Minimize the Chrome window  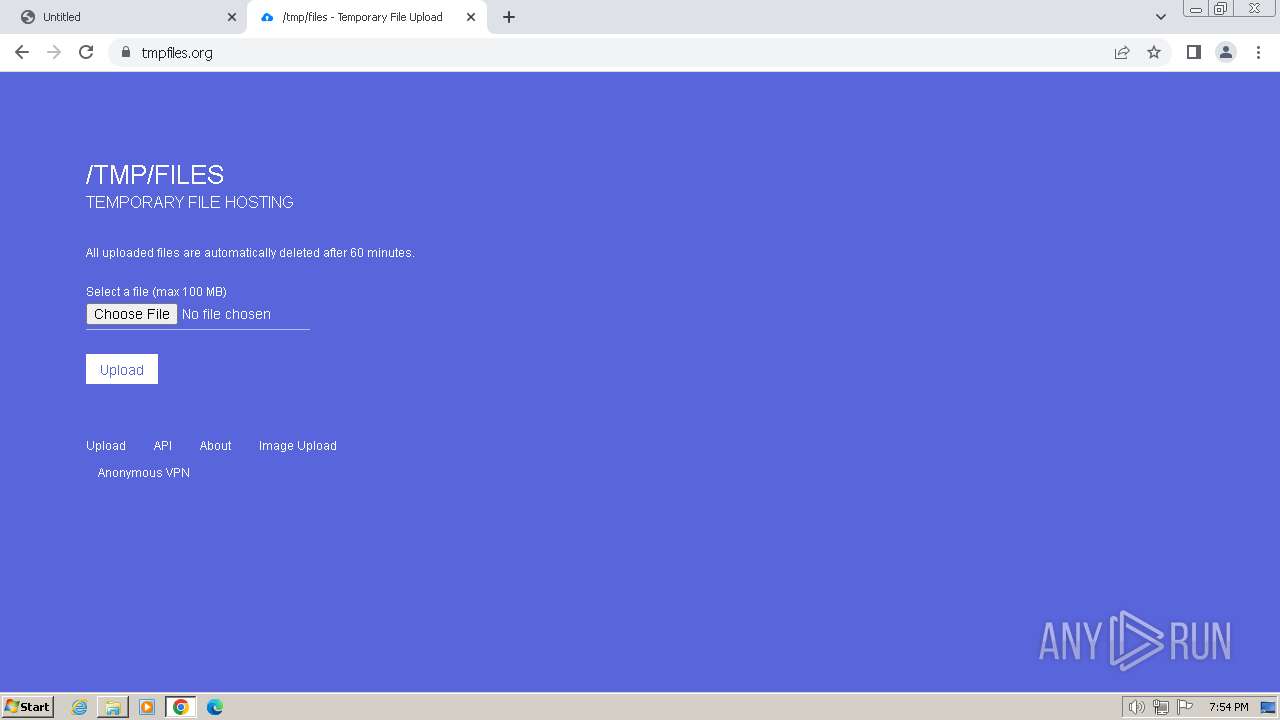click(1196, 9)
